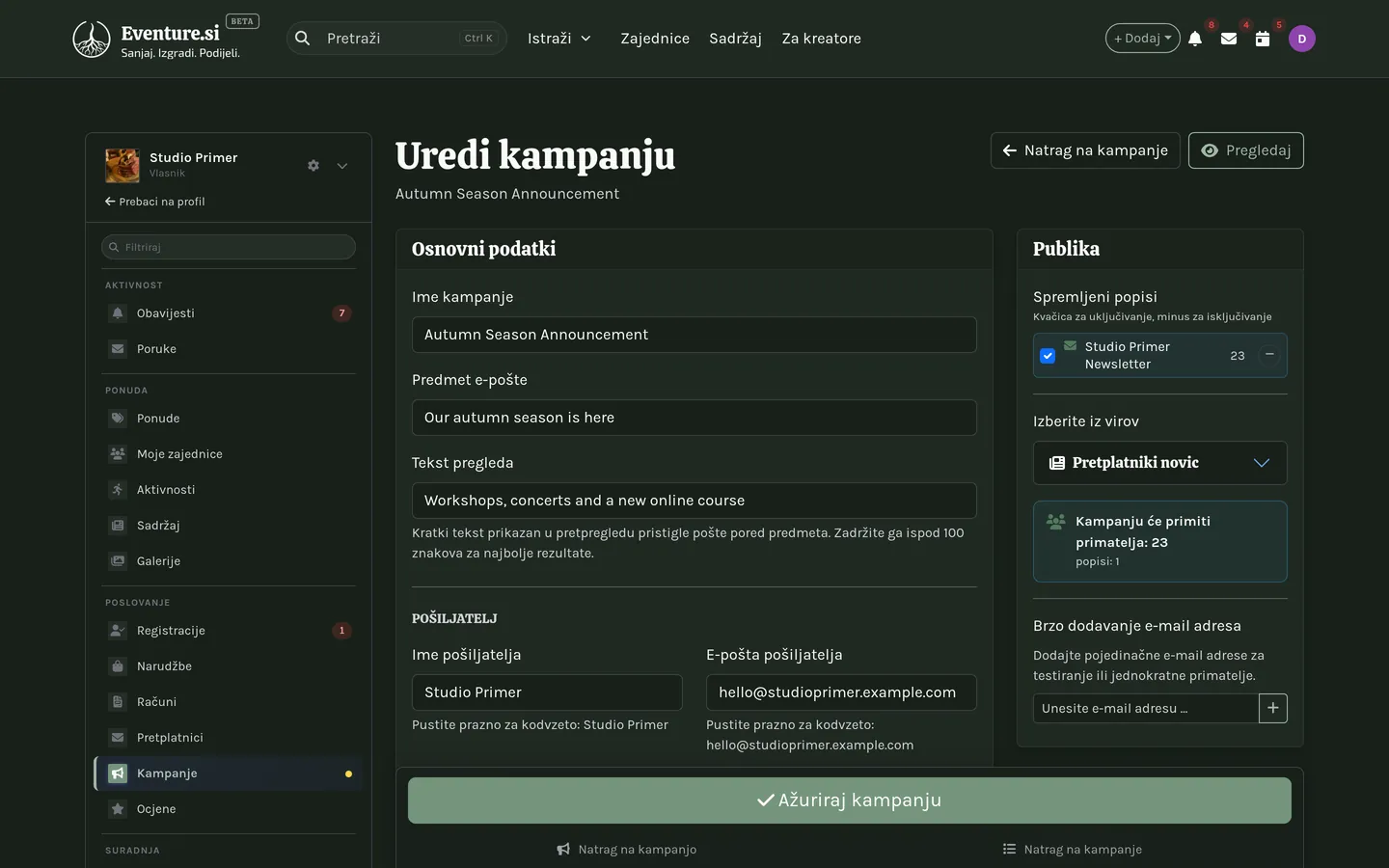This screenshot has width=1389, height=868.
Task: Add e-mail address with plus button
Action: point(1273,708)
